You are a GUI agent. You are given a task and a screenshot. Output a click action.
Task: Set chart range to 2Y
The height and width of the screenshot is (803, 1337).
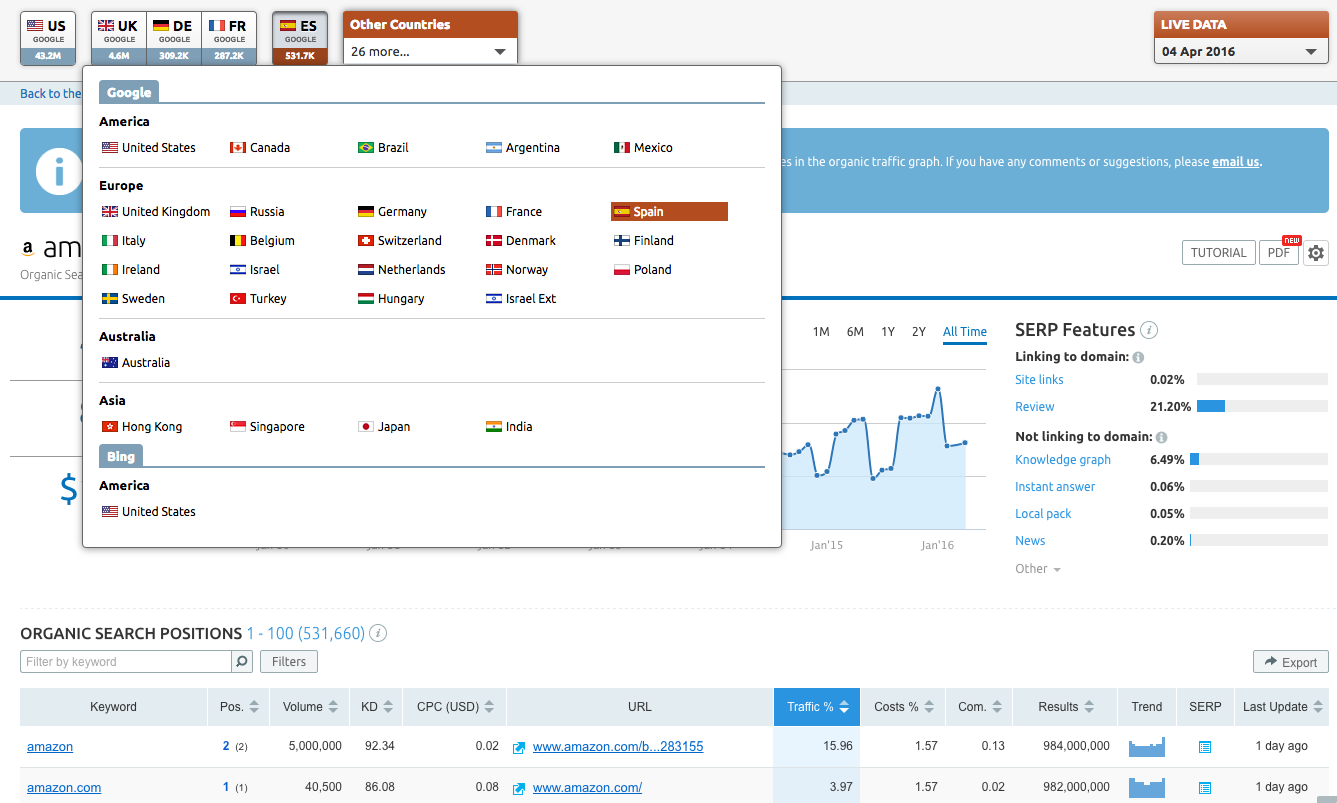click(919, 332)
